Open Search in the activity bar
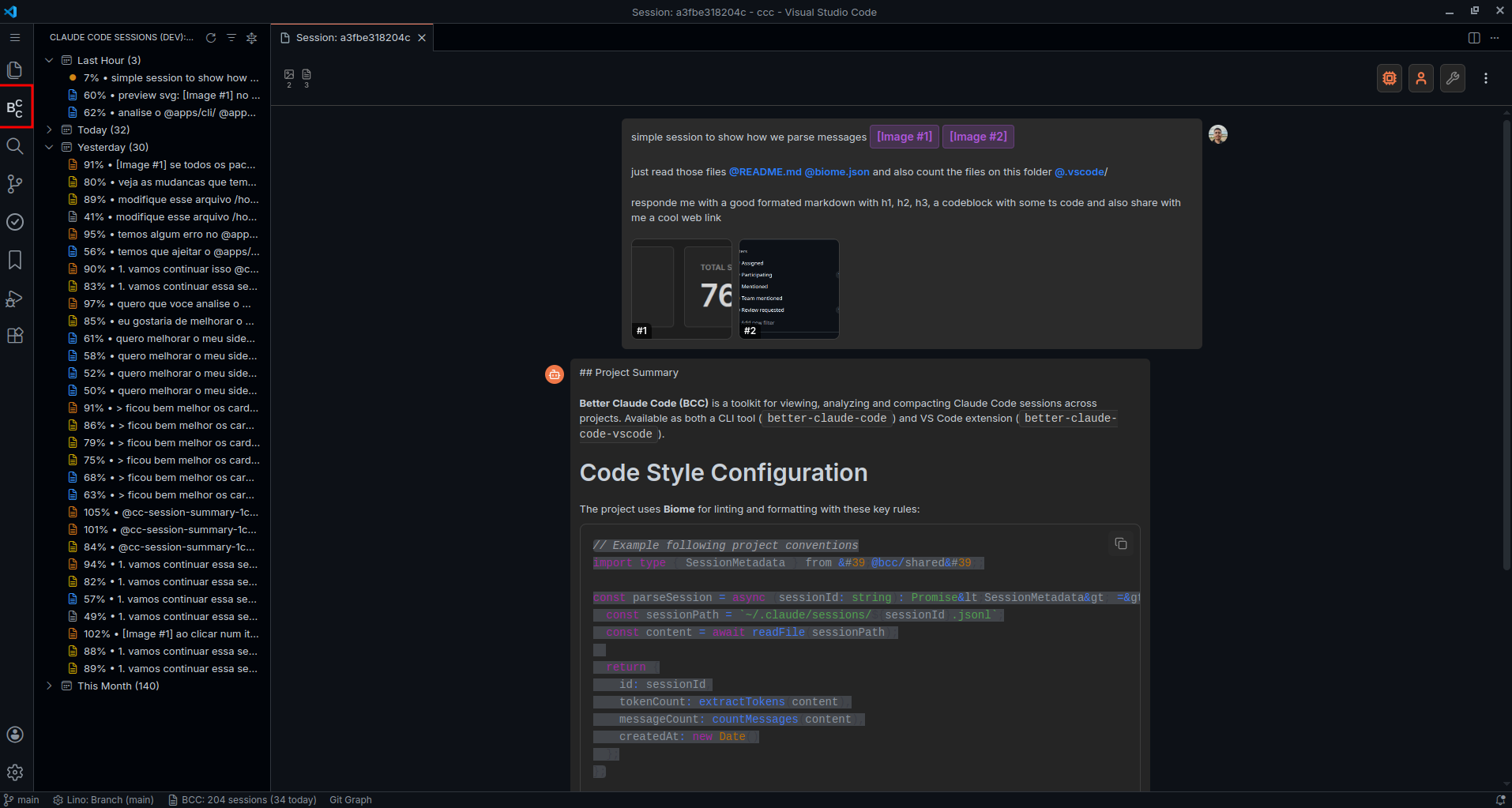Screen dimensions: 1512x808 click(x=15, y=145)
